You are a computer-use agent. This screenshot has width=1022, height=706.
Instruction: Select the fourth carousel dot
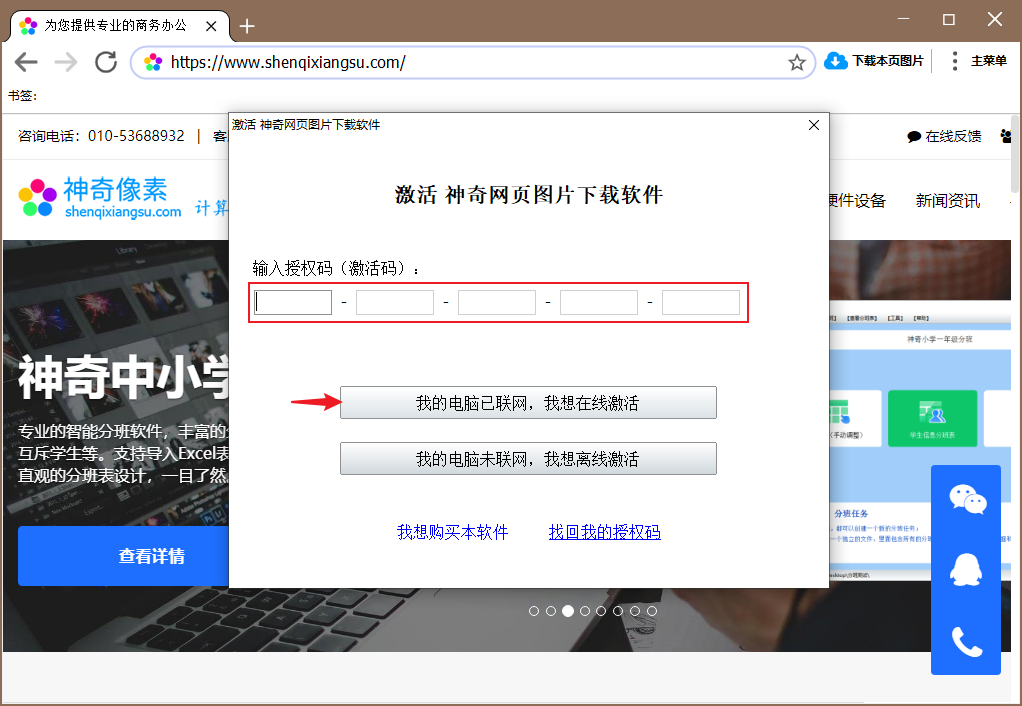point(585,611)
